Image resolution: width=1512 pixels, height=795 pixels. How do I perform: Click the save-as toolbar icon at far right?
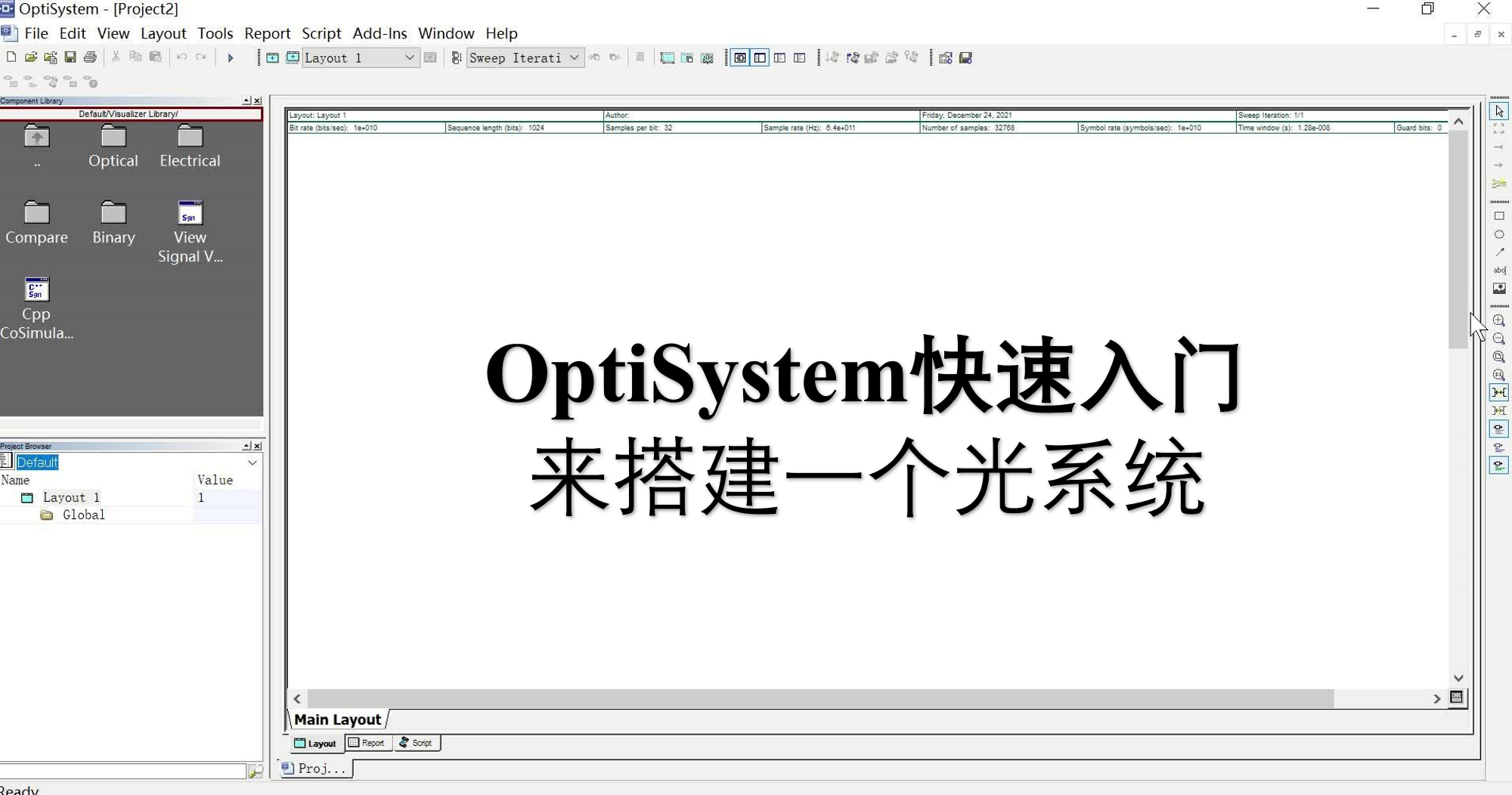[965, 58]
